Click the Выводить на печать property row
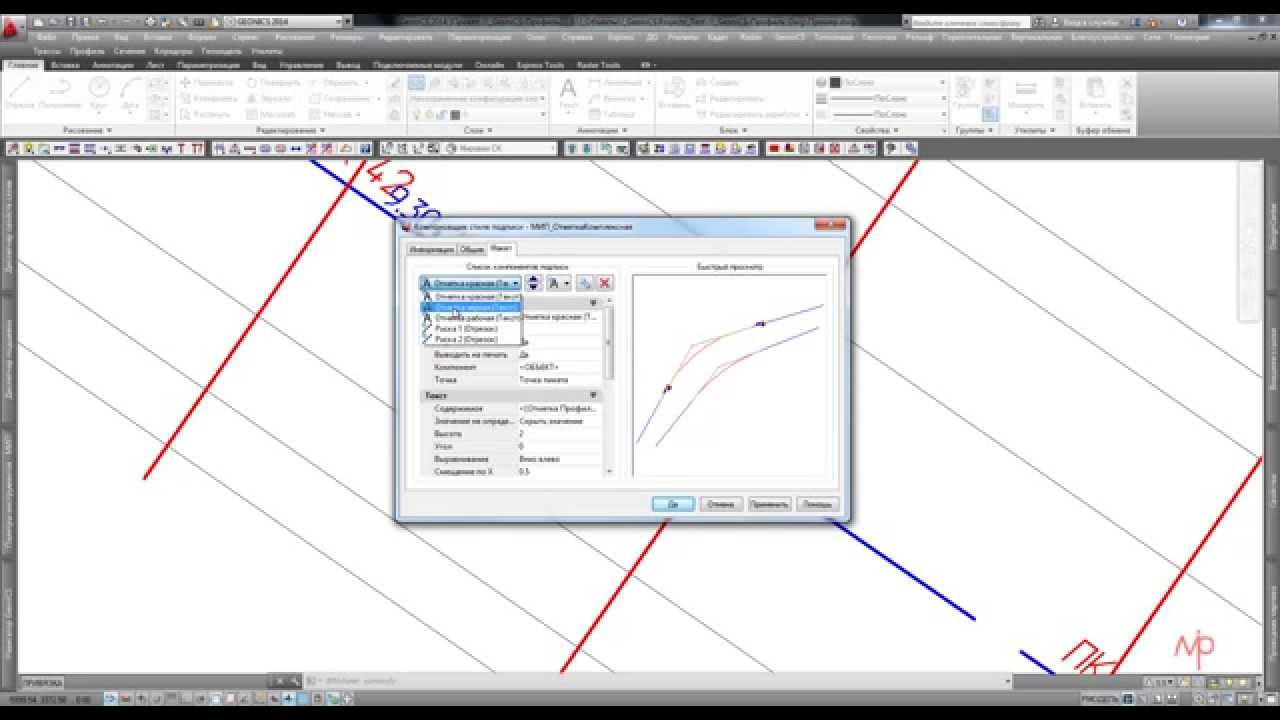 (x=512, y=355)
